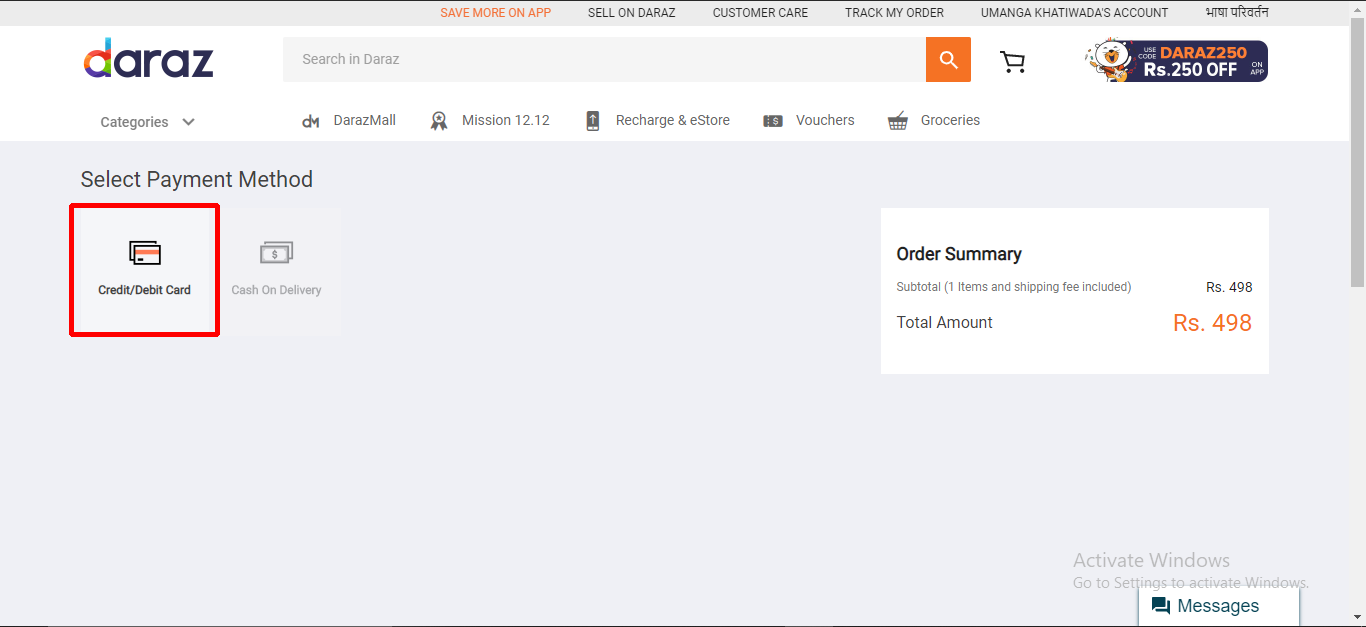Click the language change Nepali link
Image resolution: width=1366 pixels, height=627 pixels.
coord(1237,13)
